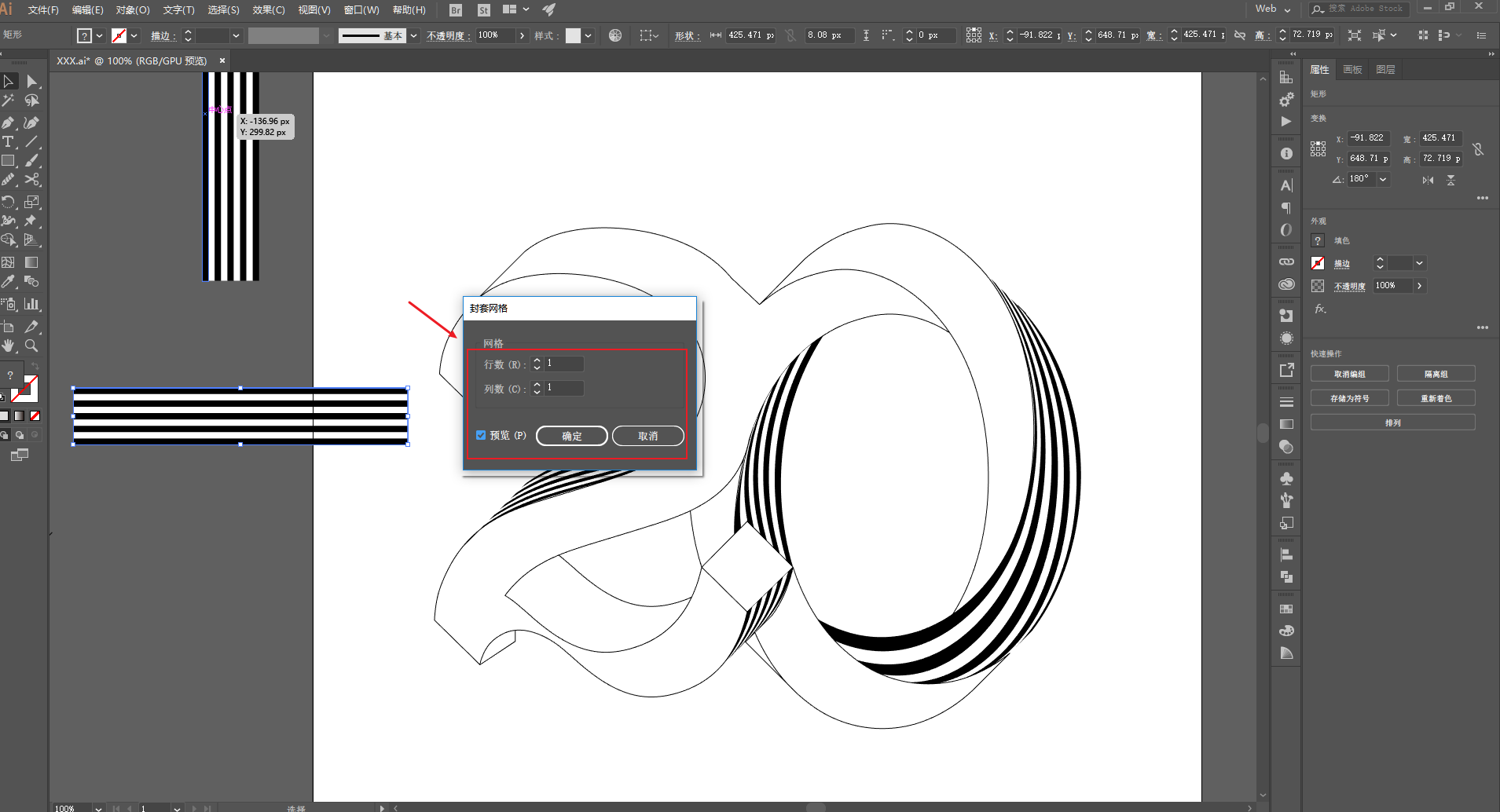Image resolution: width=1500 pixels, height=812 pixels.
Task: Click the 重新着色 button
Action: [x=1436, y=398]
